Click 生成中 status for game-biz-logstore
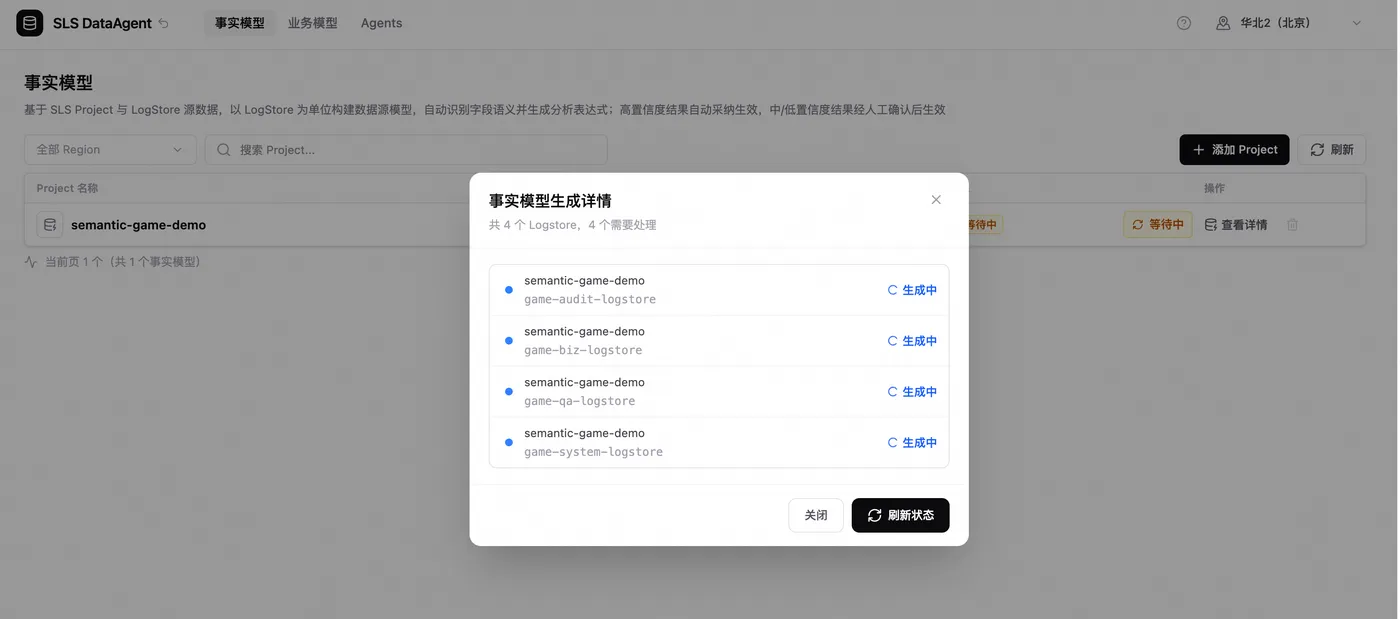Viewport: 1400px width, 619px height. [912, 341]
